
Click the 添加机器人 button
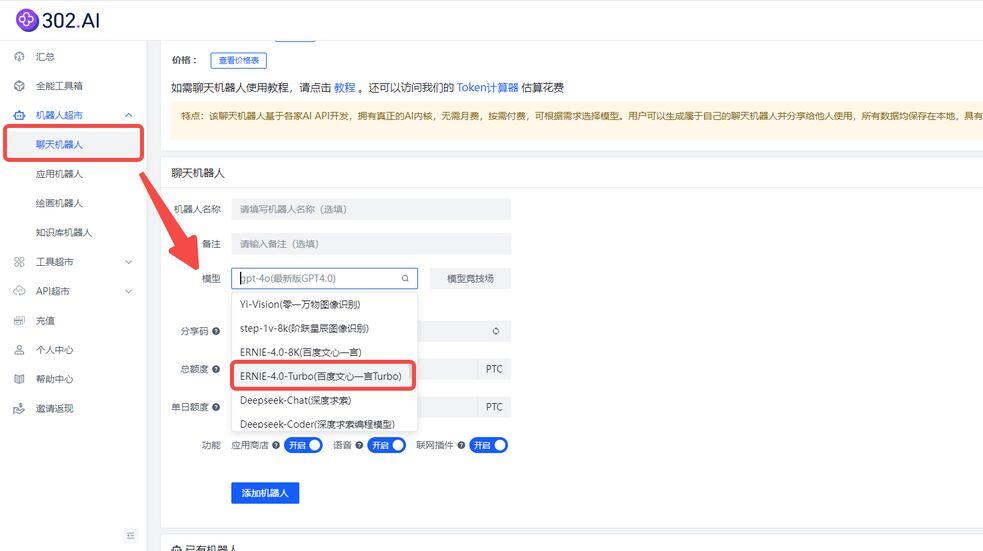pyautogui.click(x=265, y=493)
